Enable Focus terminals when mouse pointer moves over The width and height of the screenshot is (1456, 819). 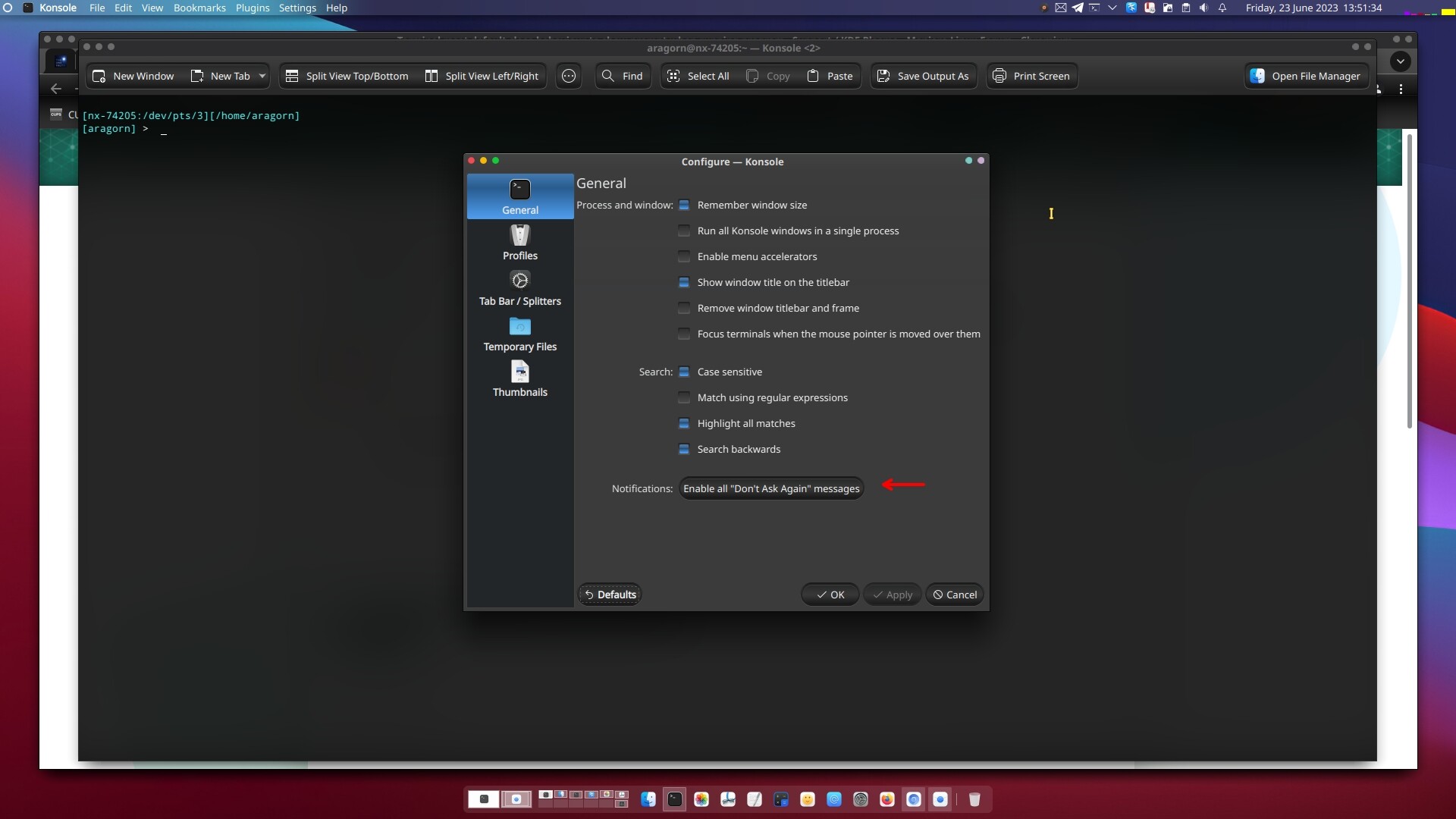[x=684, y=334]
